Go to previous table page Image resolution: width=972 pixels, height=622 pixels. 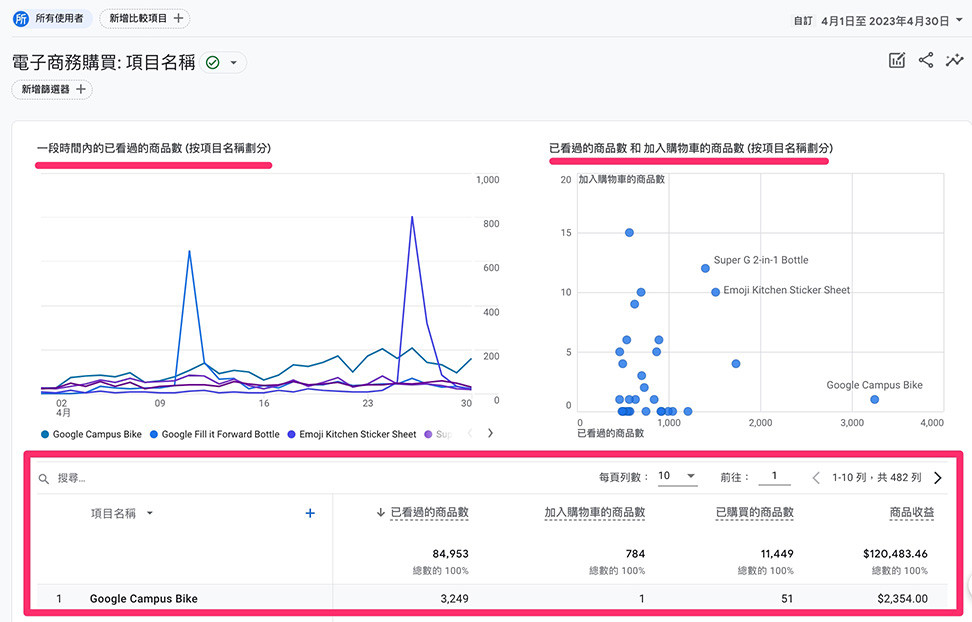coord(816,478)
